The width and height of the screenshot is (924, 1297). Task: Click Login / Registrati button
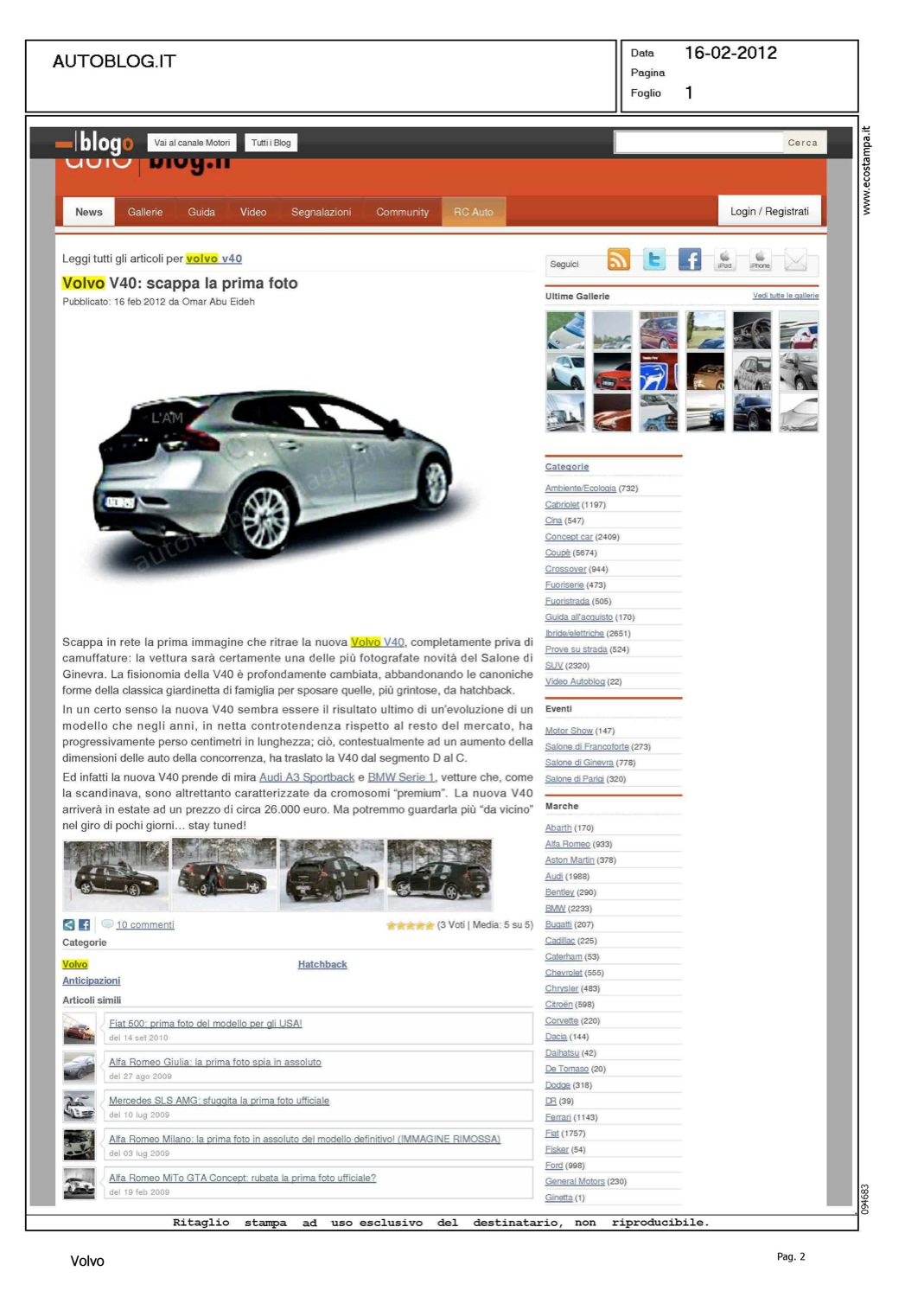tap(769, 211)
